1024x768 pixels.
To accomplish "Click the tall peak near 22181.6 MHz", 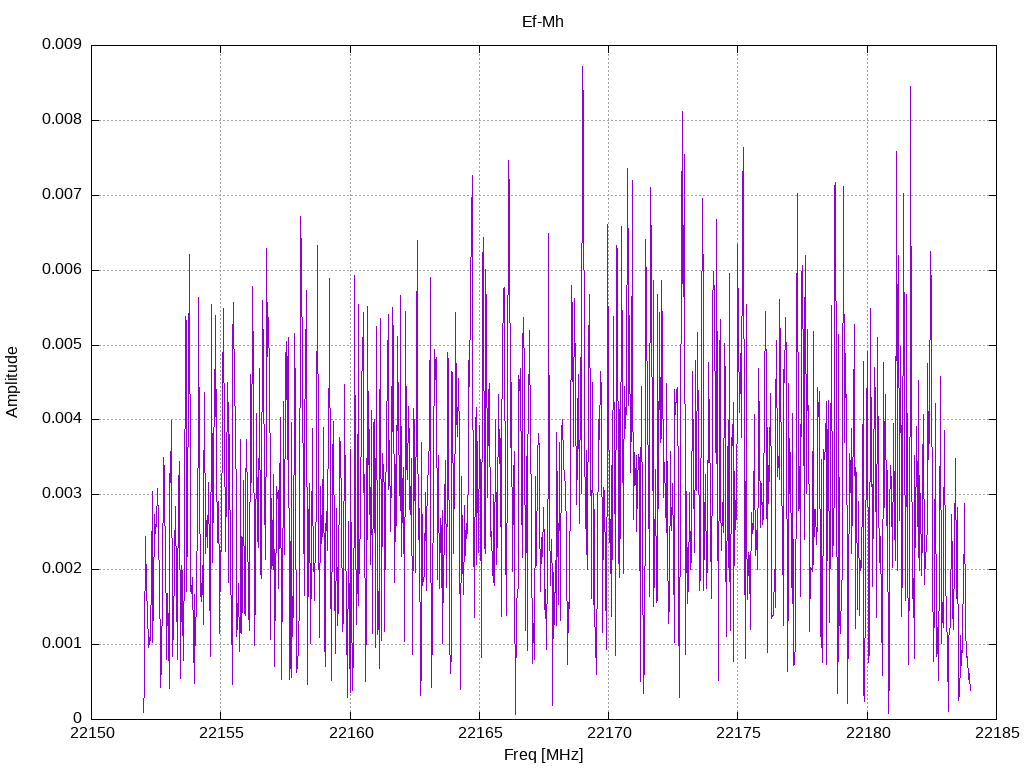I will pyautogui.click(x=910, y=88).
